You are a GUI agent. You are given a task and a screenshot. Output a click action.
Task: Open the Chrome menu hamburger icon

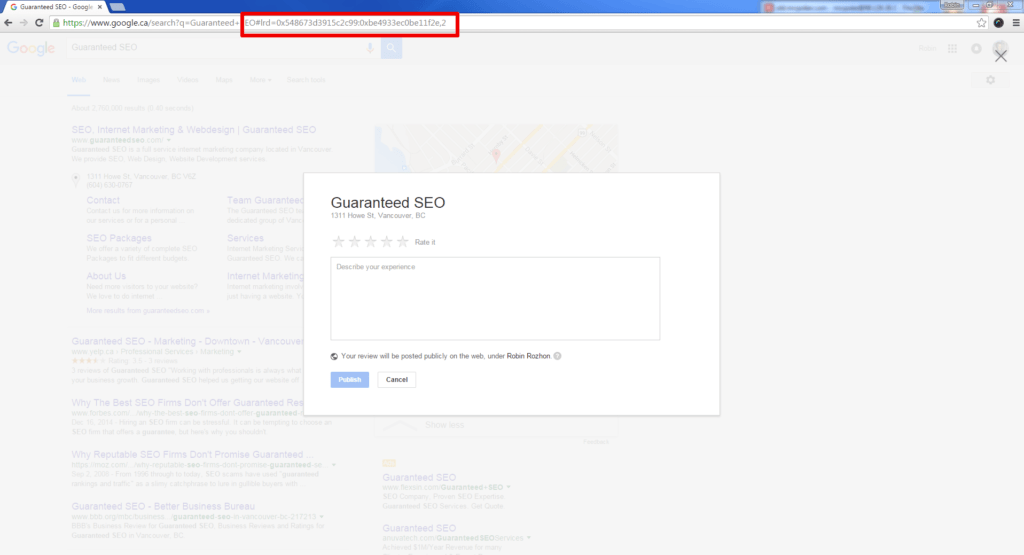1016,23
